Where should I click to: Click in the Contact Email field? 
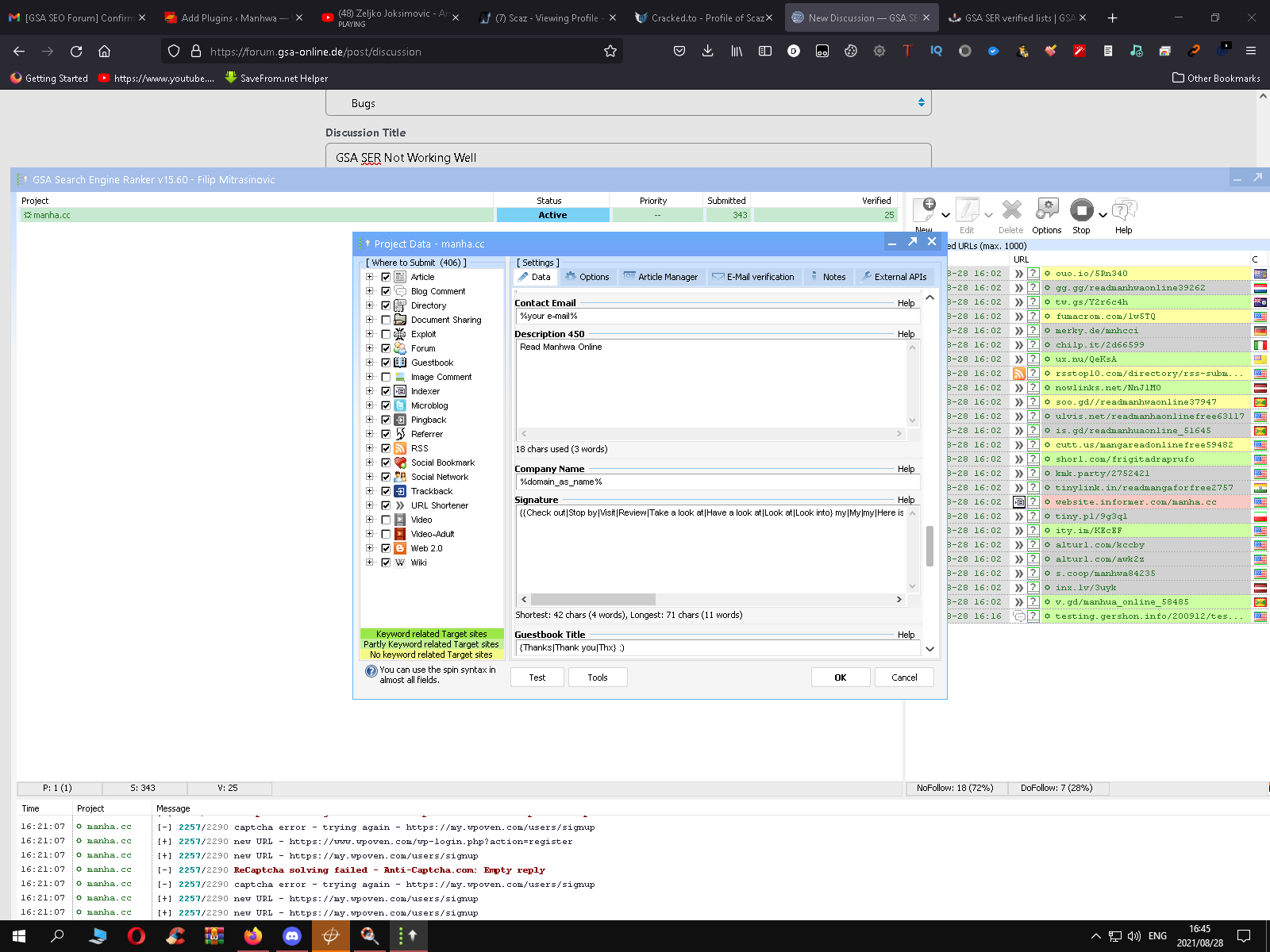point(718,316)
